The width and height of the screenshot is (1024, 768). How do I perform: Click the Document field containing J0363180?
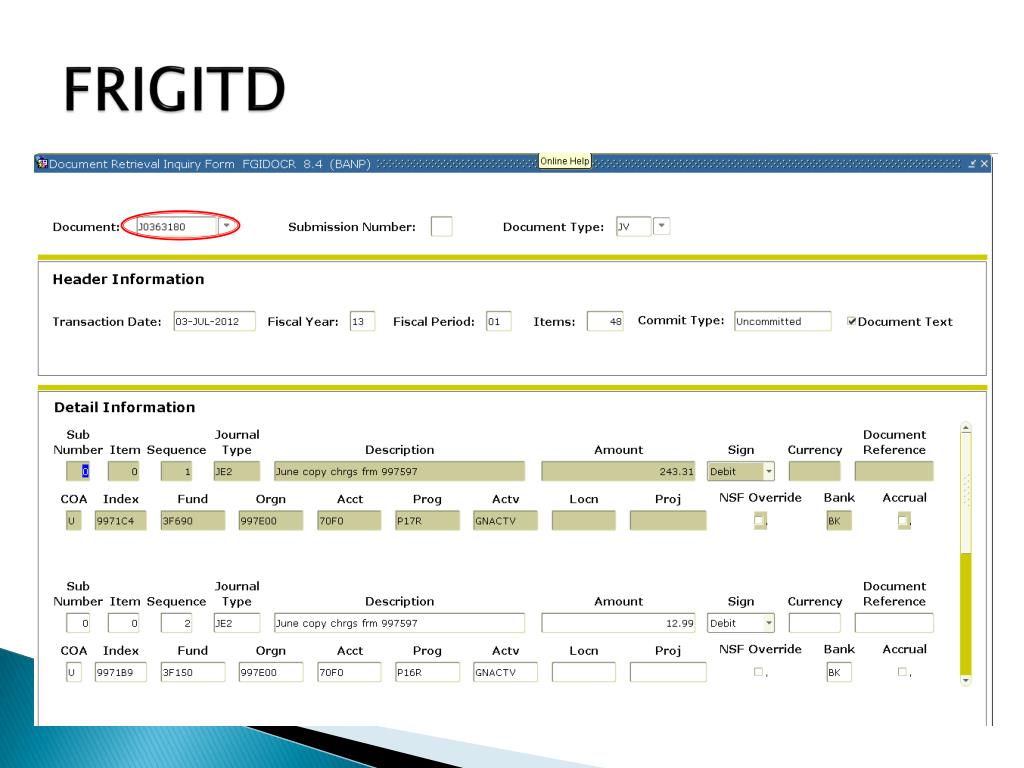click(176, 227)
